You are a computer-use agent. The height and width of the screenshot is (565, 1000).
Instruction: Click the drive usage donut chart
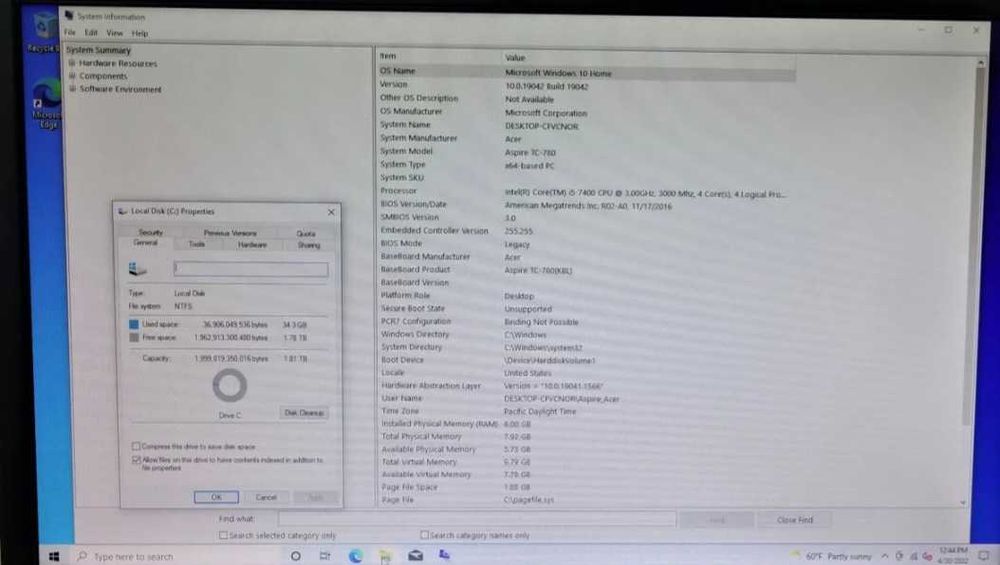pos(230,386)
